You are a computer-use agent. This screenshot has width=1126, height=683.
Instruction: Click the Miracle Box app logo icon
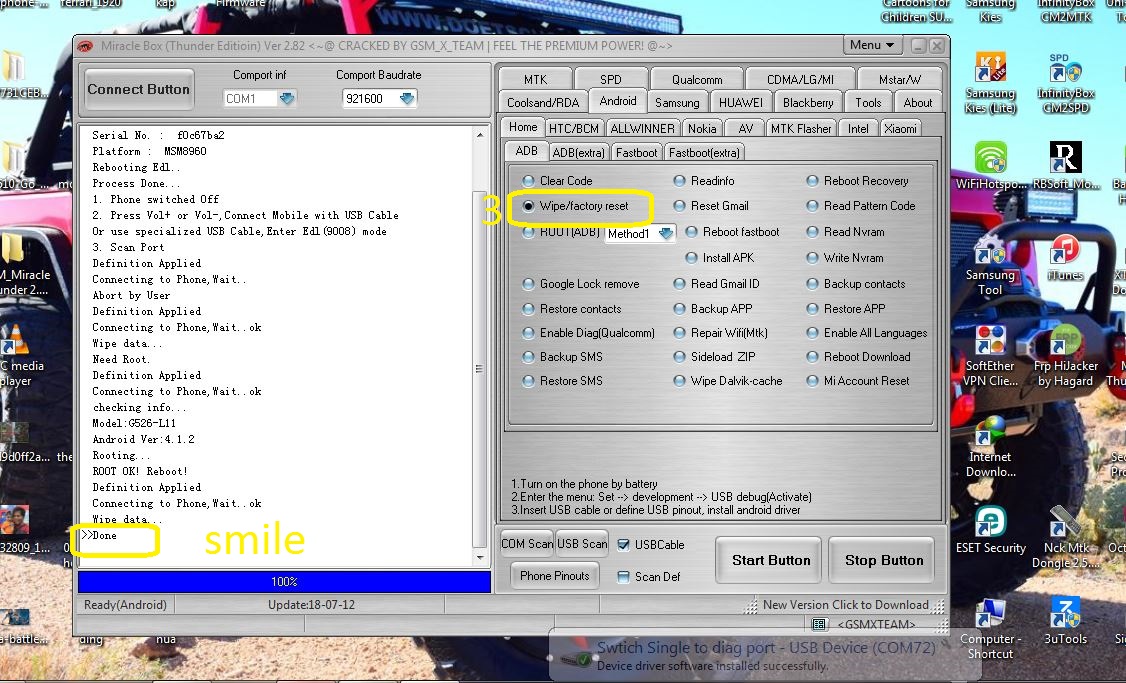point(85,46)
